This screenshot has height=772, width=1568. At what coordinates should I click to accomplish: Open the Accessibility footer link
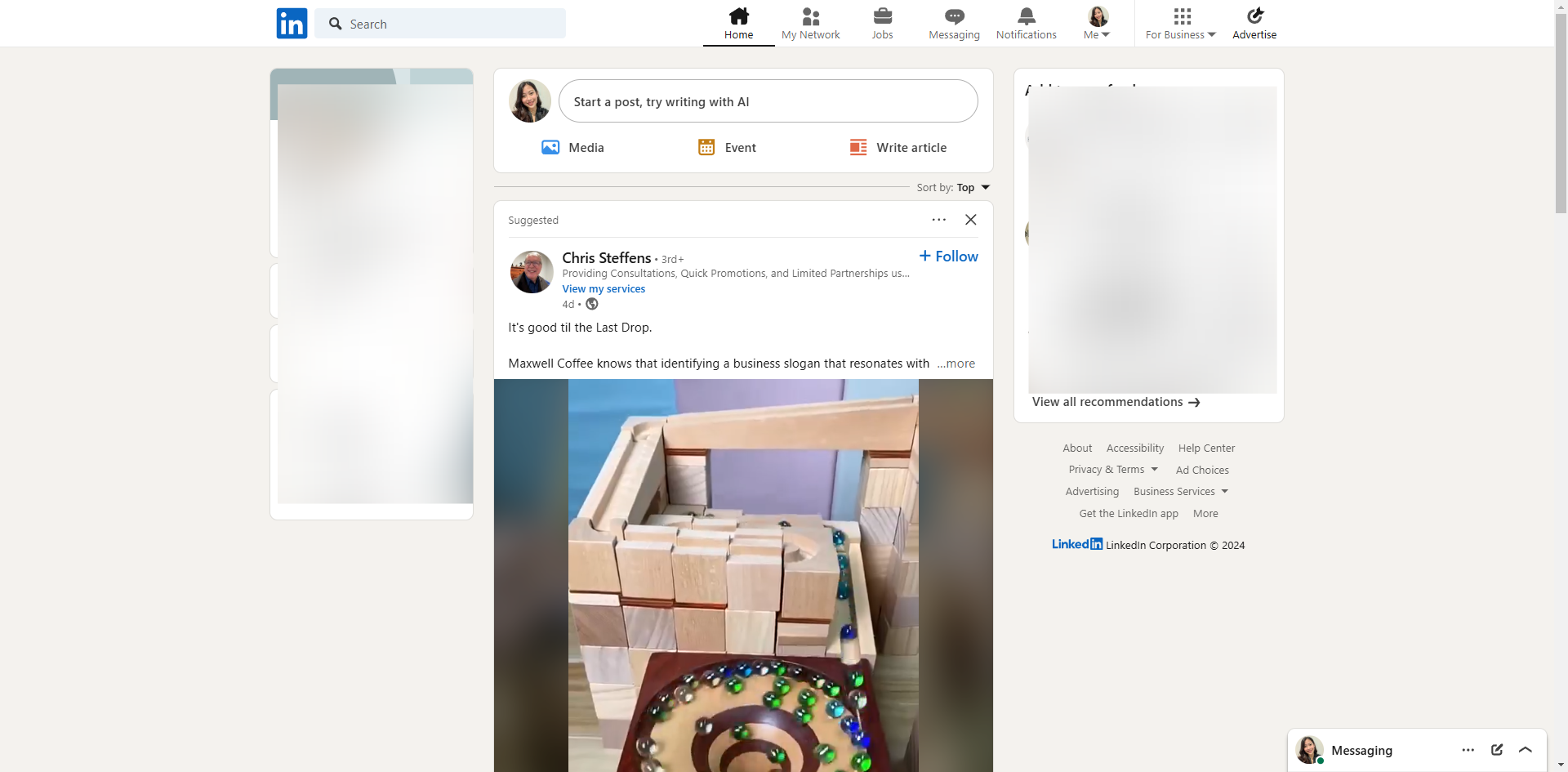point(1135,448)
